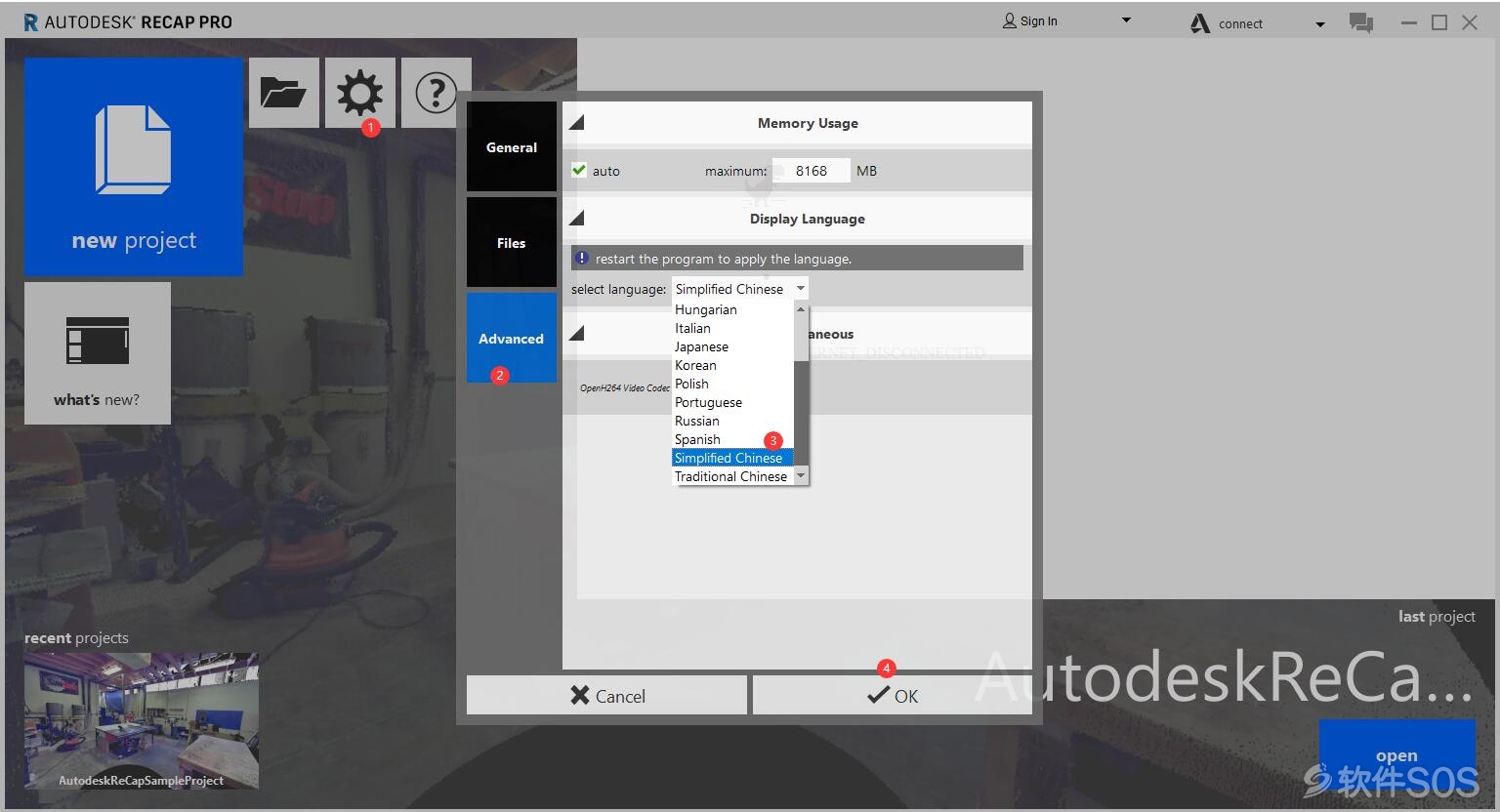This screenshot has height=812, width=1500.
Task: Toggle the auto memory checkbox
Action: pyautogui.click(x=579, y=170)
